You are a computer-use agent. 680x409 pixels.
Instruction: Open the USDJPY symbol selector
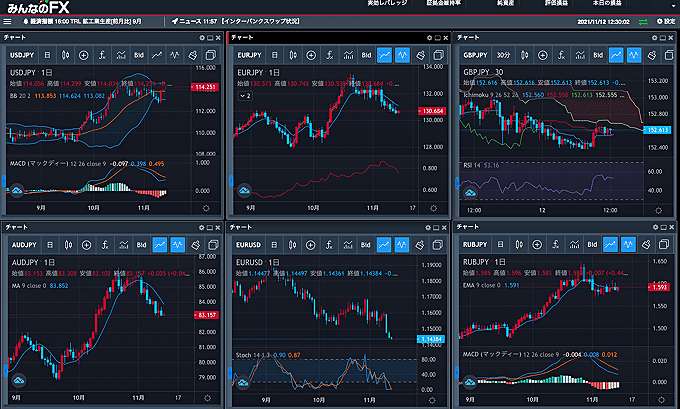click(22, 55)
